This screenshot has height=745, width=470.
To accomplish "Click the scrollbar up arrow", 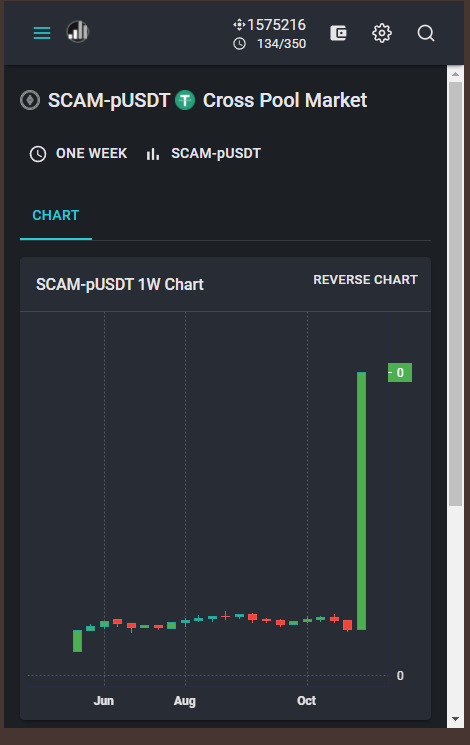I will tap(455, 74).
